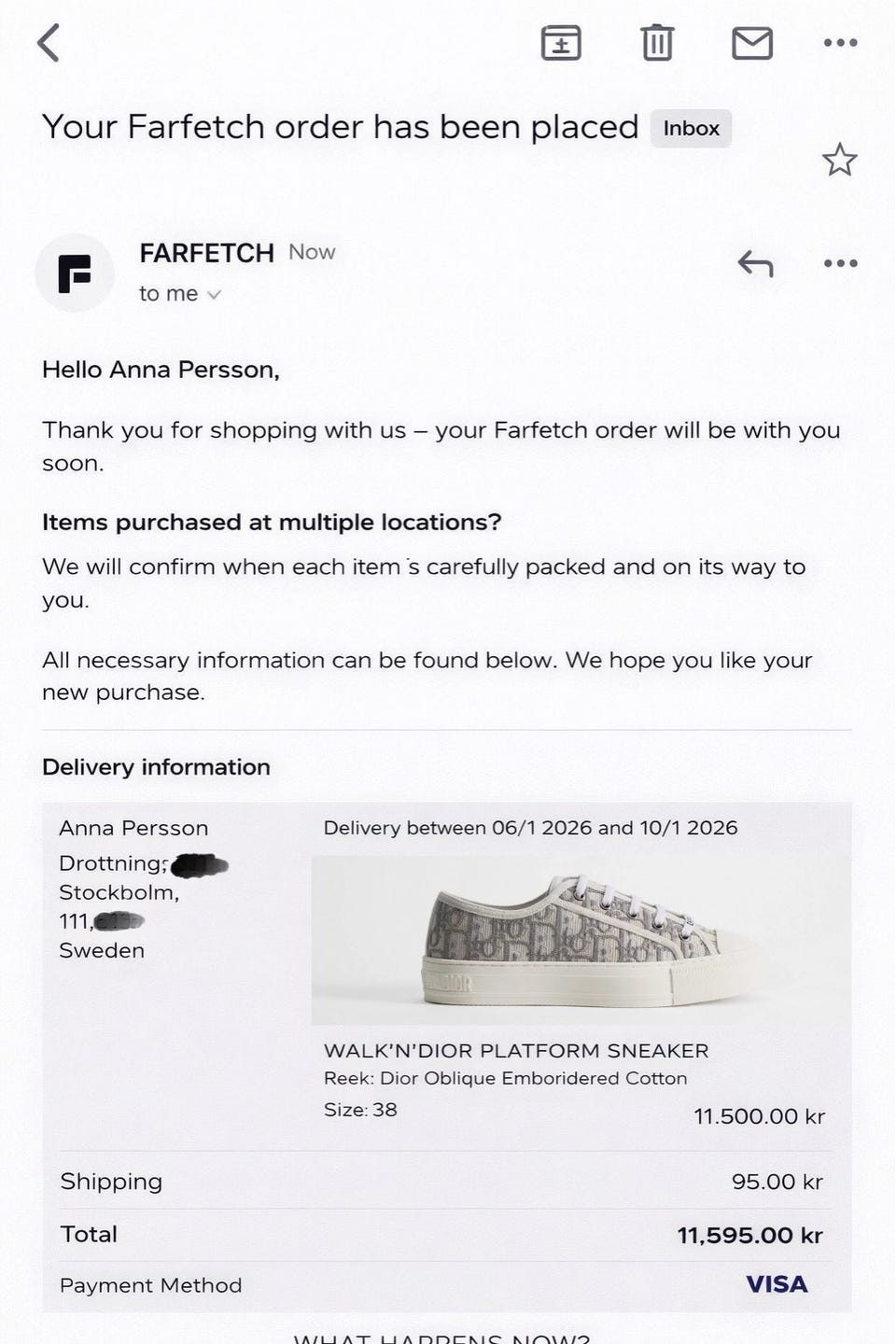896x1344 pixels.
Task: Tap the VISA payment method
Action: [x=777, y=1285]
